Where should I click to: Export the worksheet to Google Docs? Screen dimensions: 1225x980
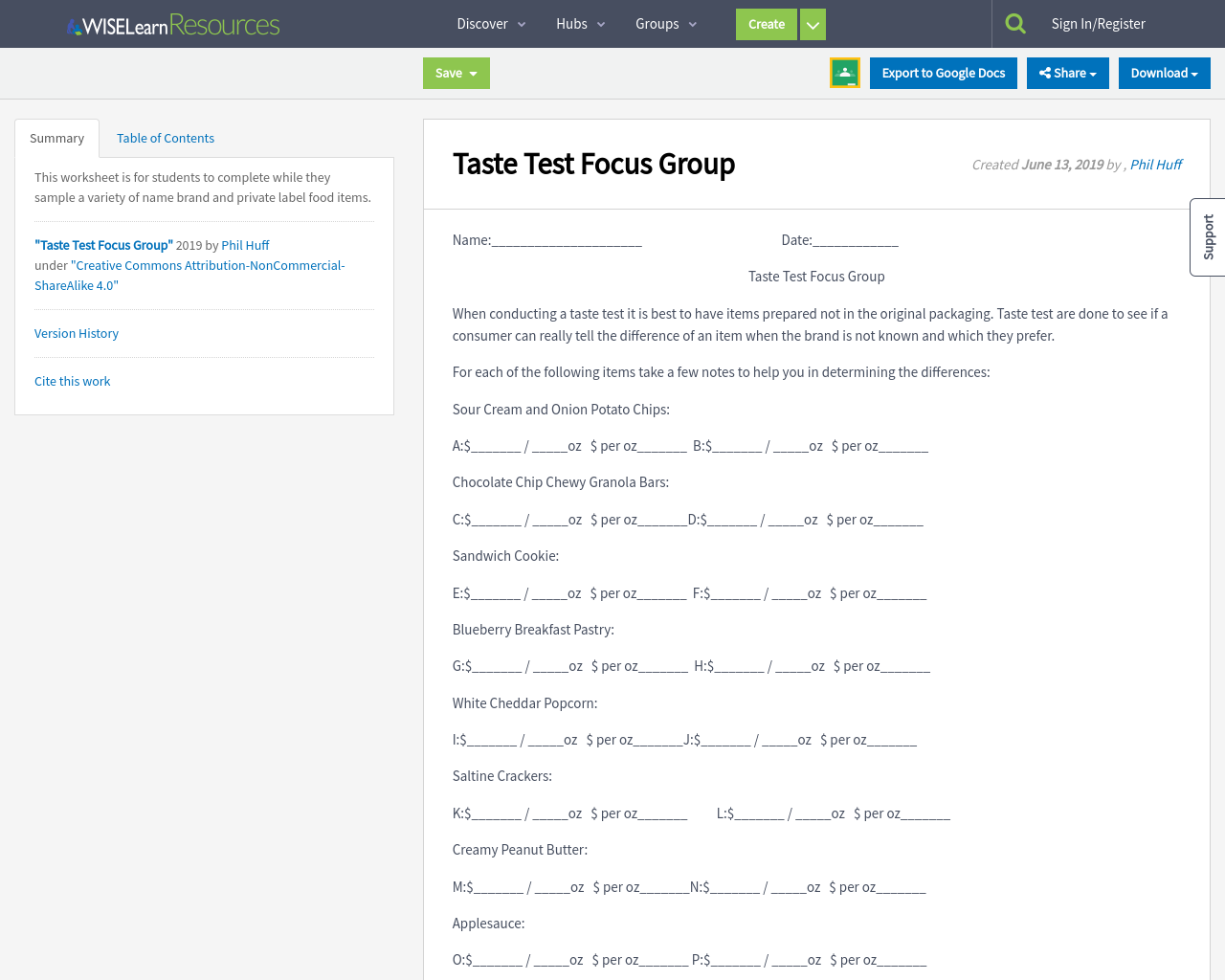(x=943, y=73)
